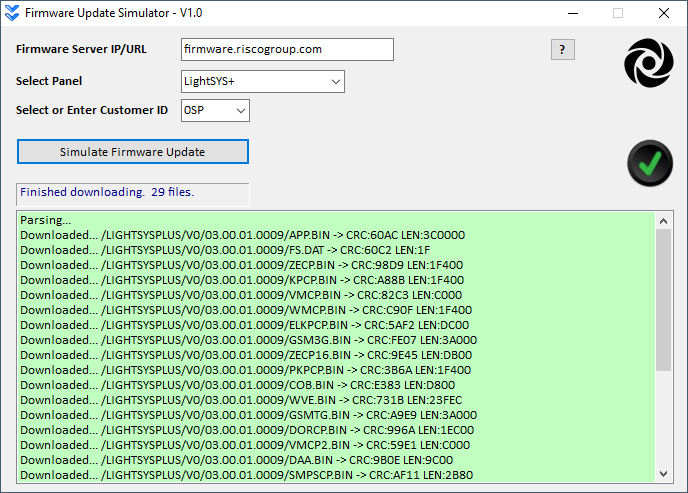This screenshot has width=688, height=493.
Task: Minimize the Firmware Update Simulator window
Action: 573,13
